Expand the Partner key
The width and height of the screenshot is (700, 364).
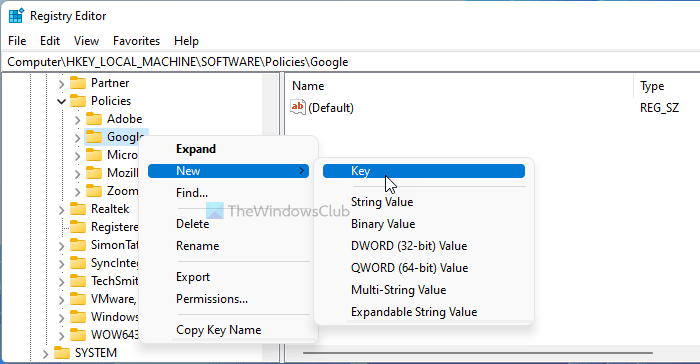pyautogui.click(x=61, y=84)
